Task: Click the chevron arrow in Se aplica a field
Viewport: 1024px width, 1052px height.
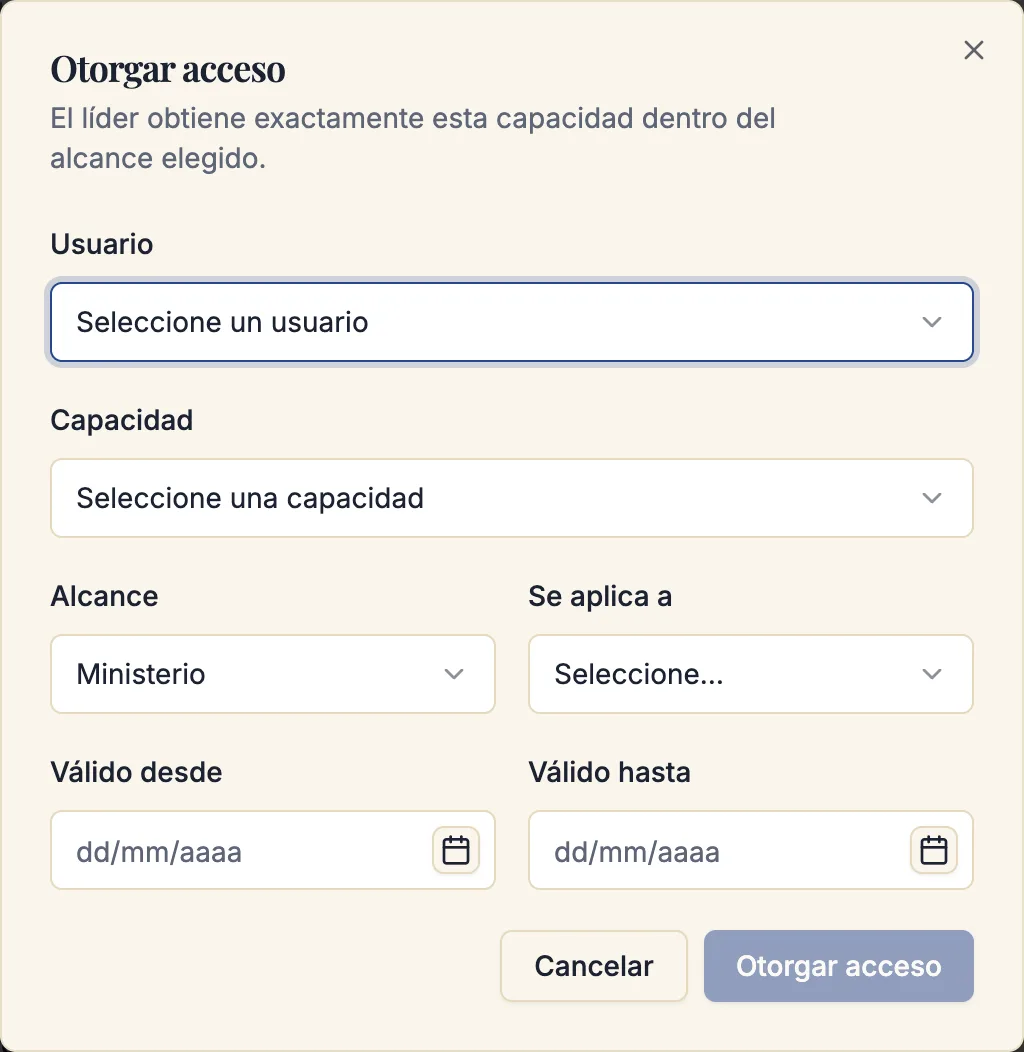Action: [x=931, y=674]
